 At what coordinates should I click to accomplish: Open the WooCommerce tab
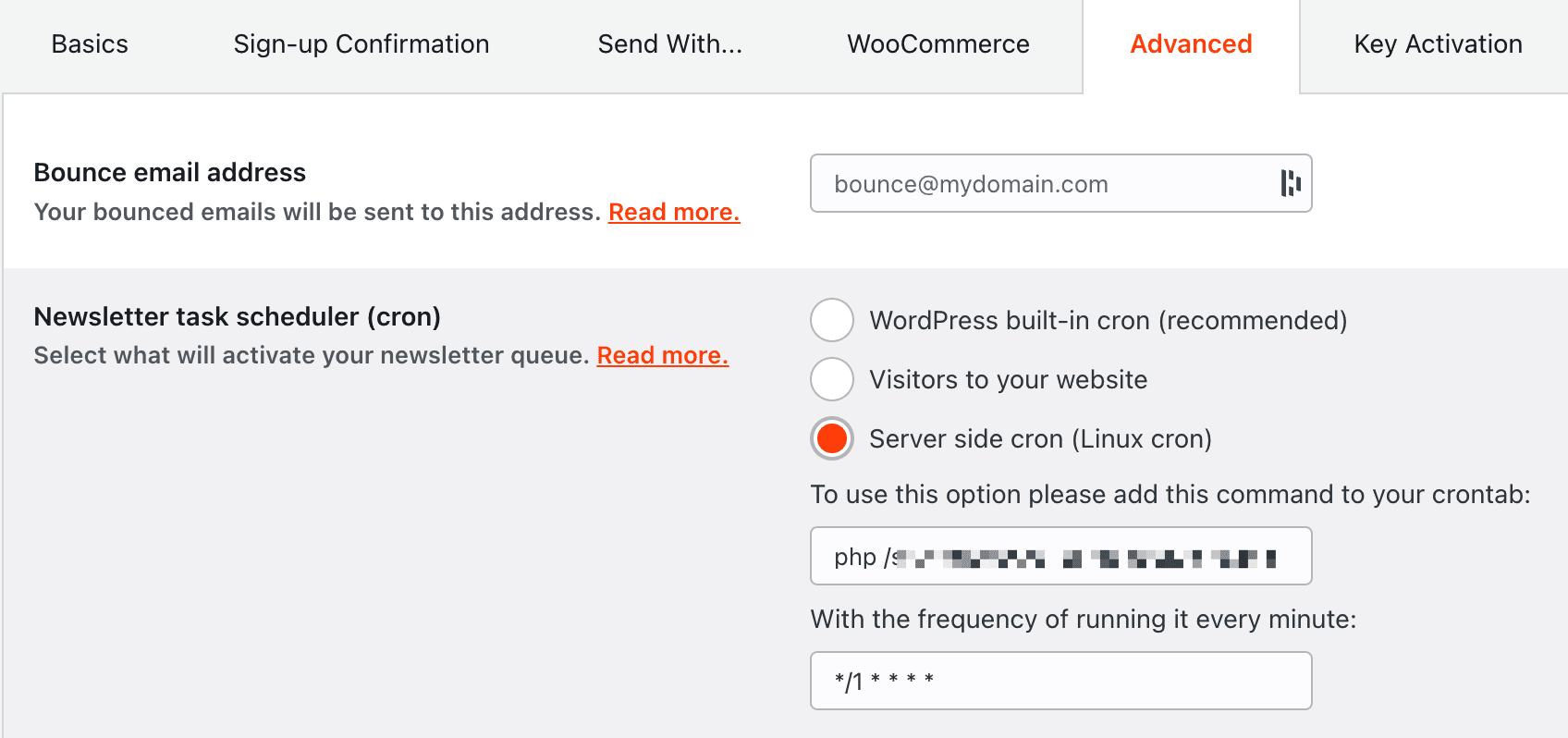pyautogui.click(x=938, y=44)
